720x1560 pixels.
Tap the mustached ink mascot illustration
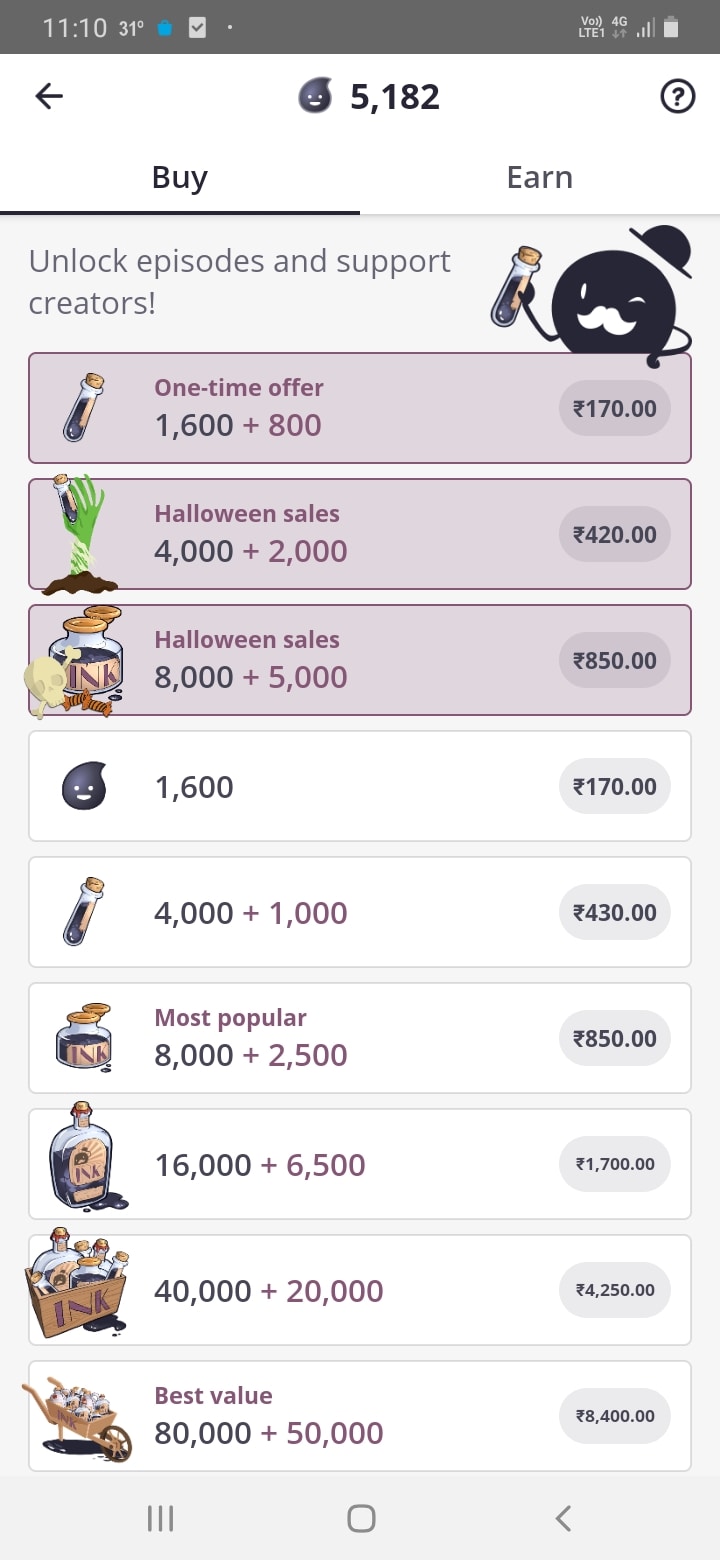(x=612, y=296)
